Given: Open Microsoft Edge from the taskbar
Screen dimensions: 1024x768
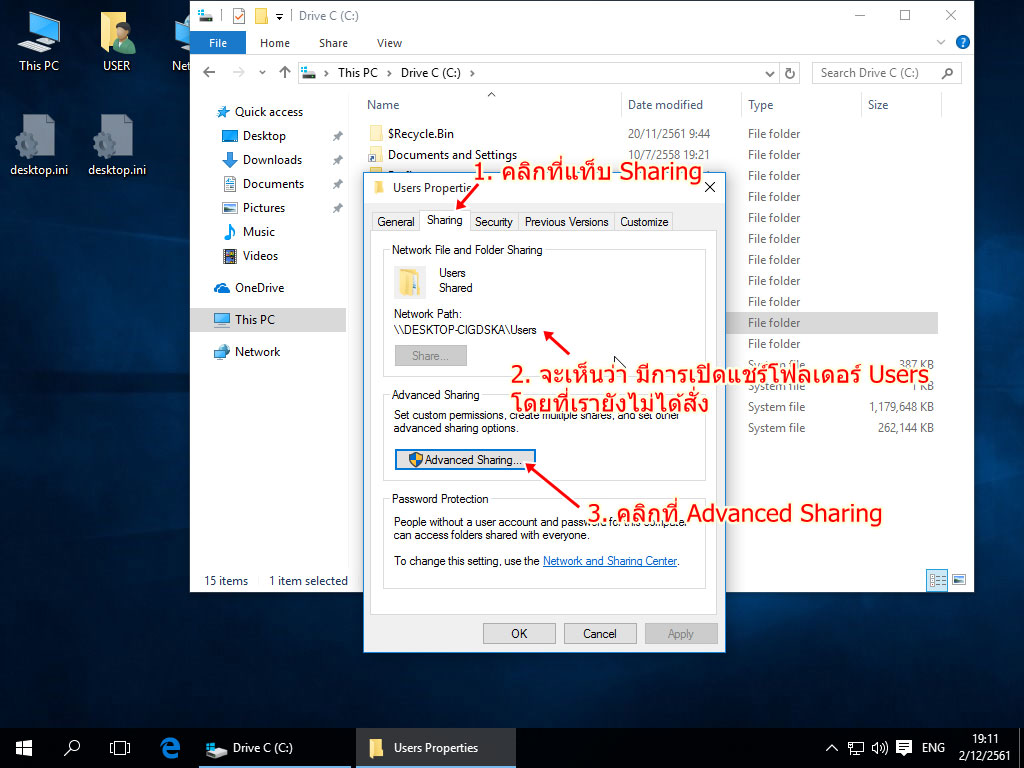Looking at the screenshot, I should (170, 747).
